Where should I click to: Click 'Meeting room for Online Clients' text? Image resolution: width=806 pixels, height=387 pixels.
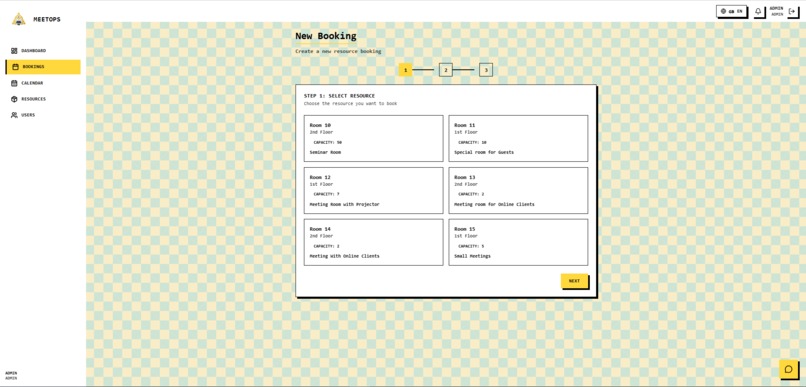coord(494,205)
